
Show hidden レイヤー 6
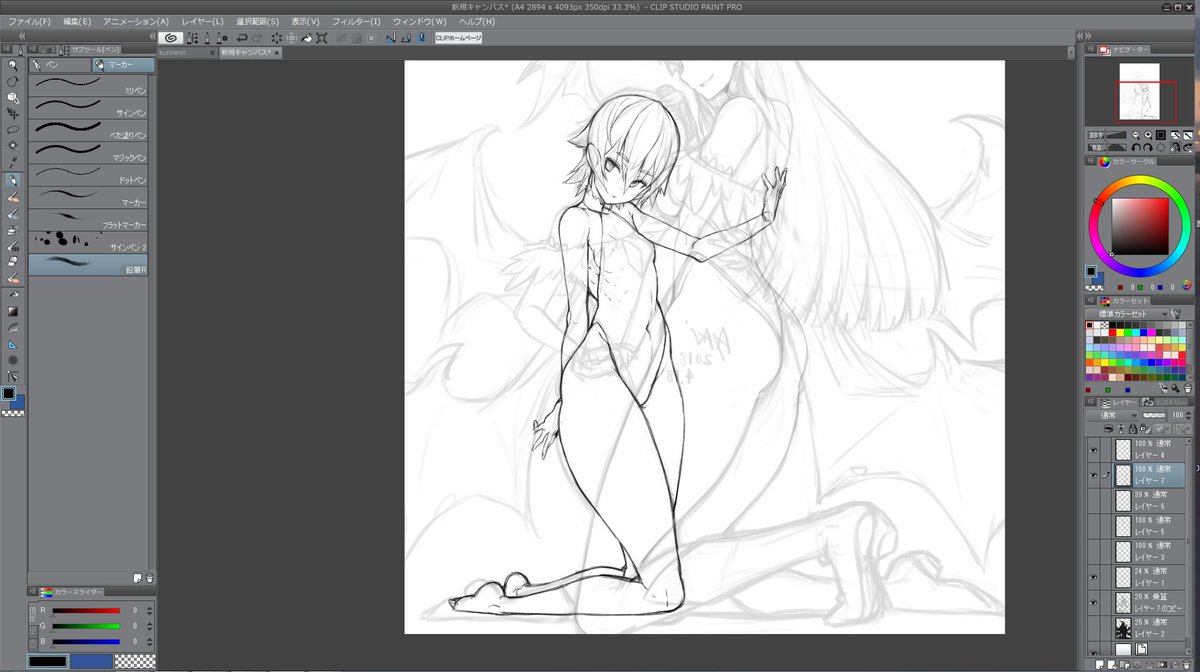pos(1093,499)
